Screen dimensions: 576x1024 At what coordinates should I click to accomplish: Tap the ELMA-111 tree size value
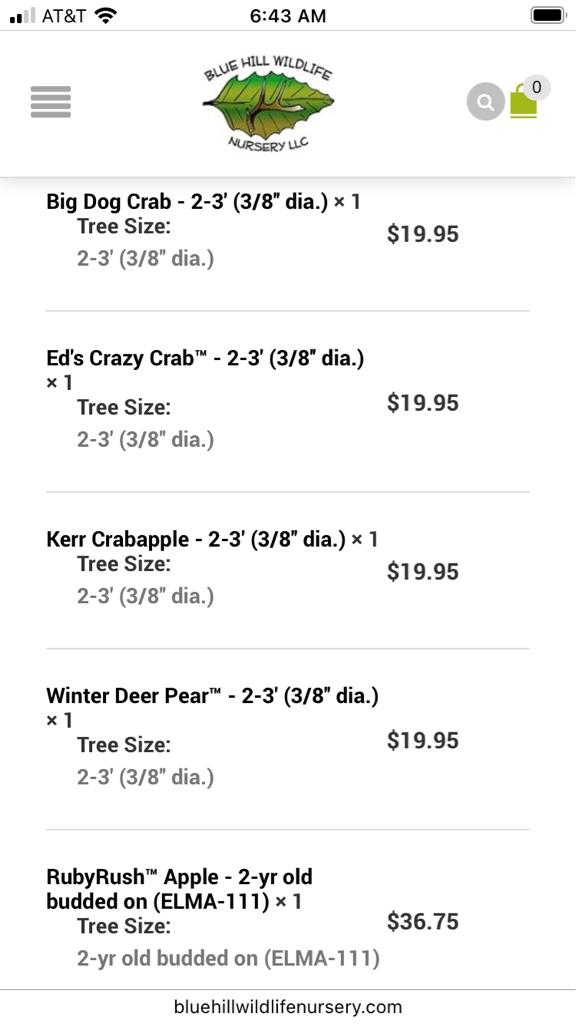(x=228, y=958)
